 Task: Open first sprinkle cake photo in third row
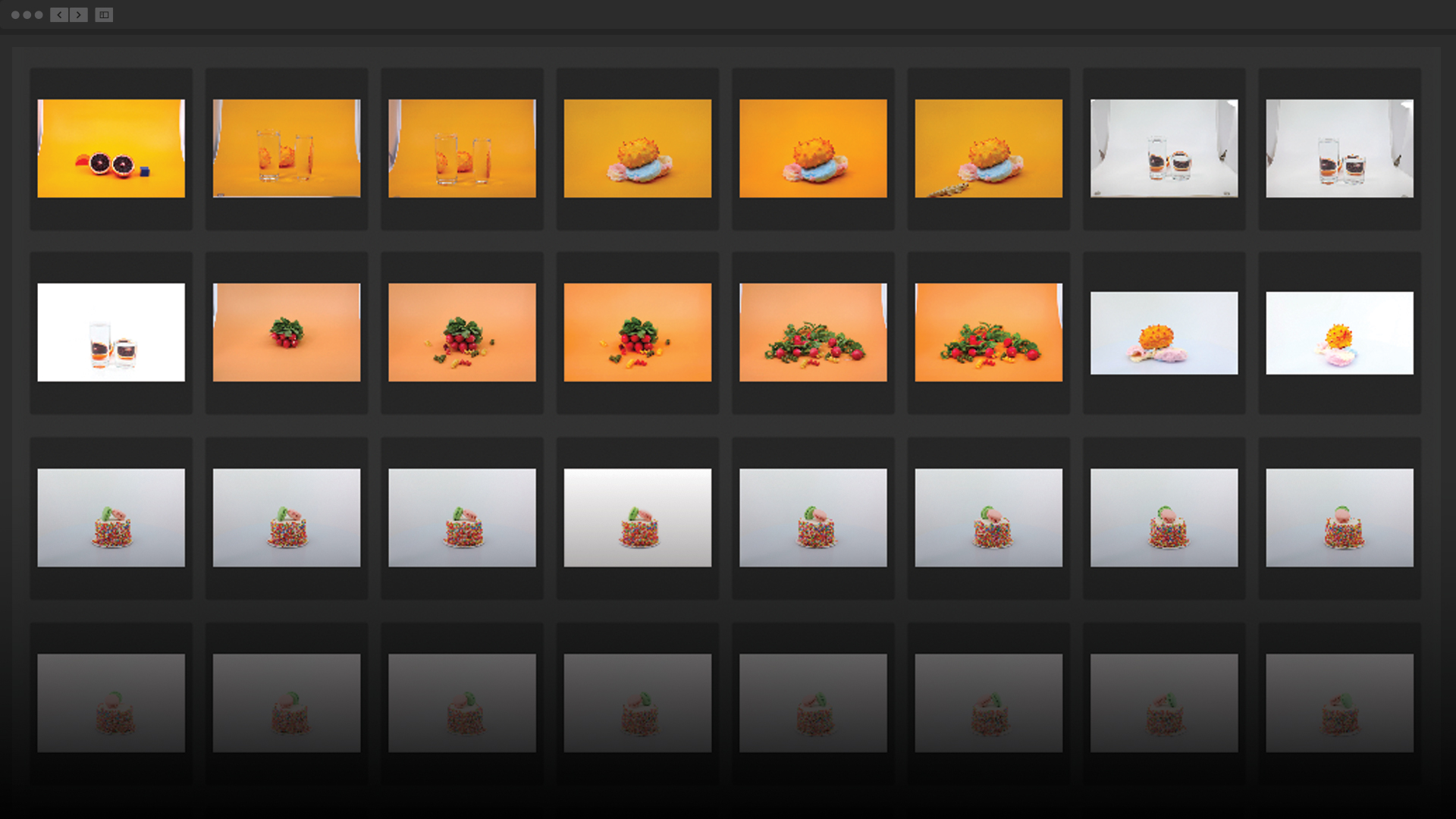coord(111,518)
